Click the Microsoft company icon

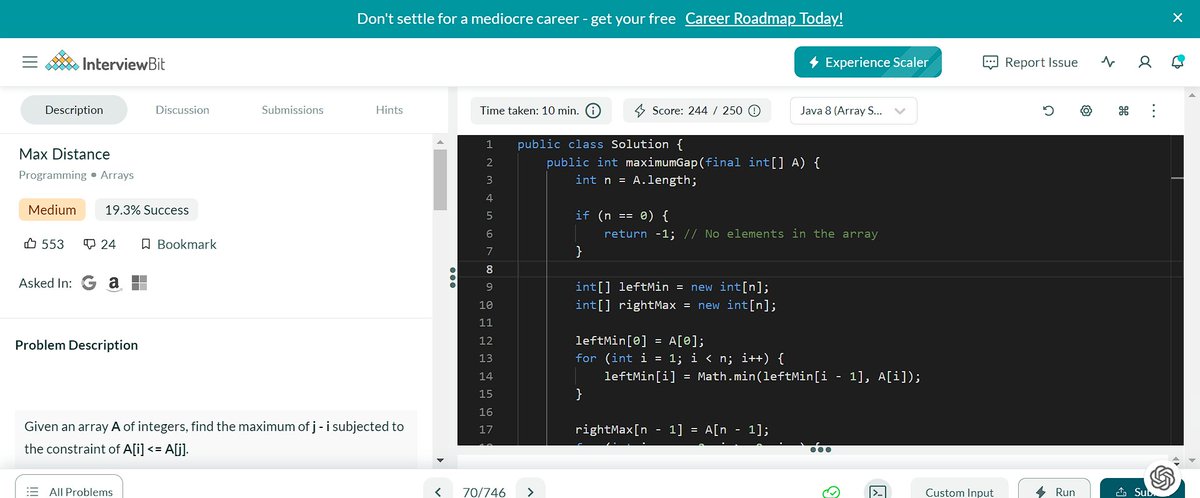point(139,284)
